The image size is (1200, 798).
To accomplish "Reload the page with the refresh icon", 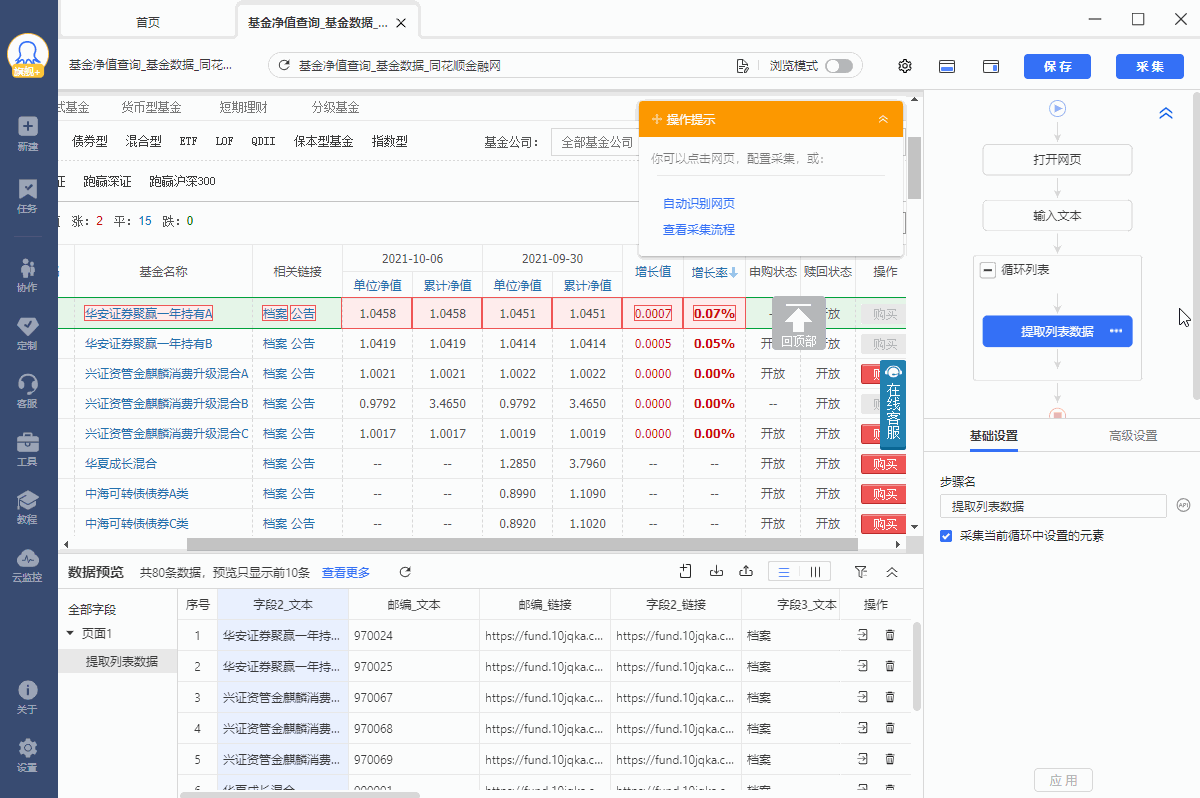I will pos(284,66).
